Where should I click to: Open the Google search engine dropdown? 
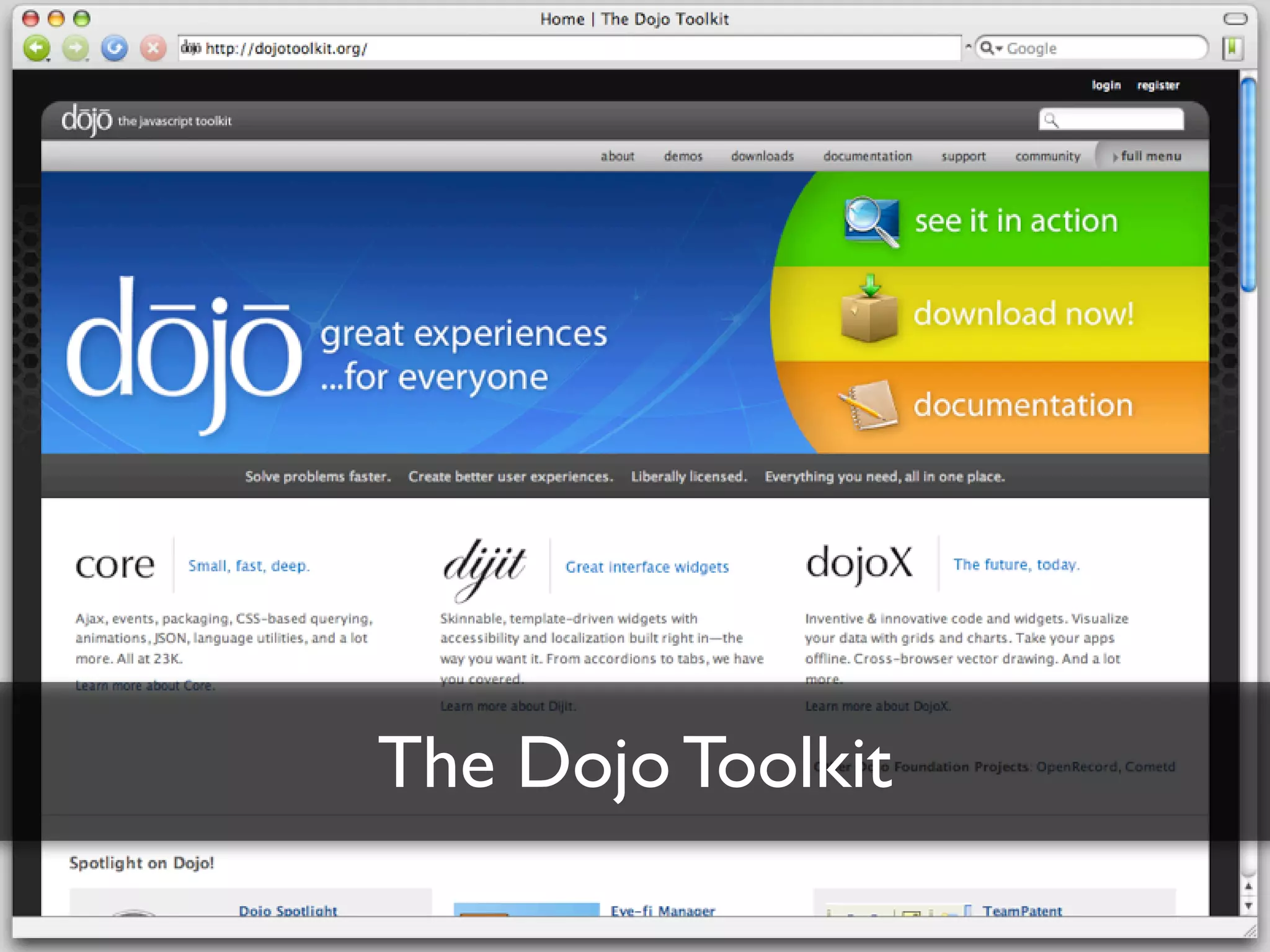pos(992,48)
